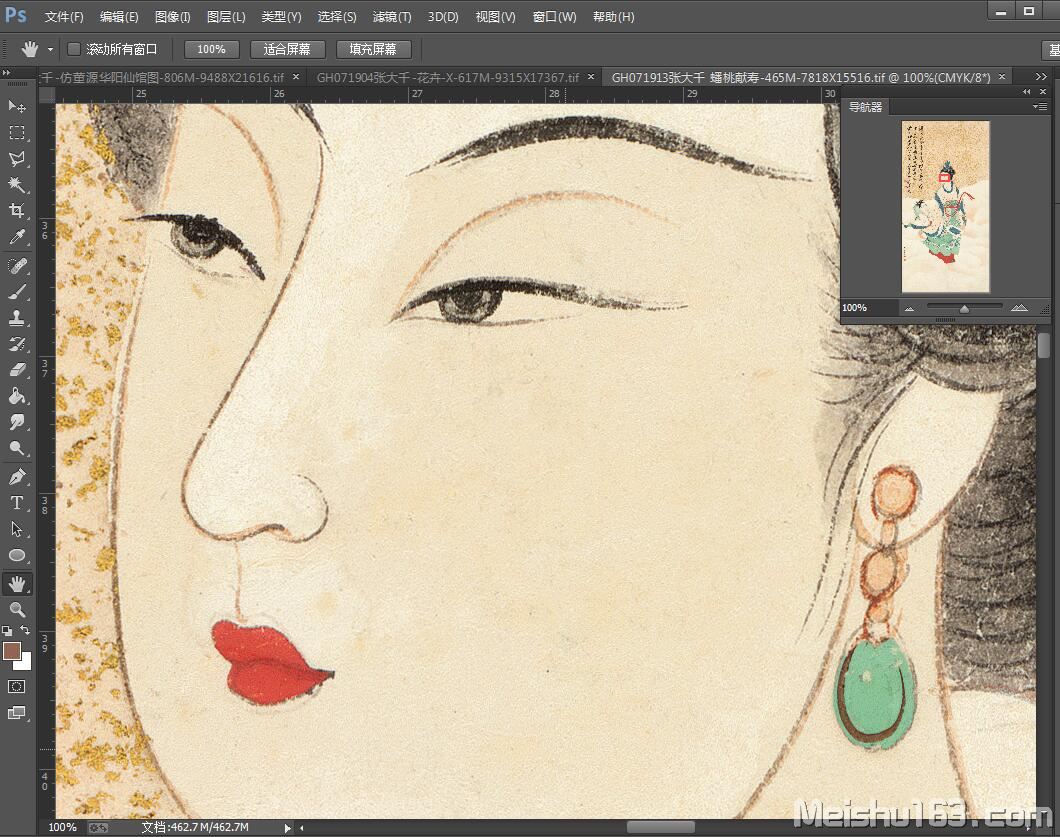
Task: Reset default foreground and background colors
Action: click(7, 631)
